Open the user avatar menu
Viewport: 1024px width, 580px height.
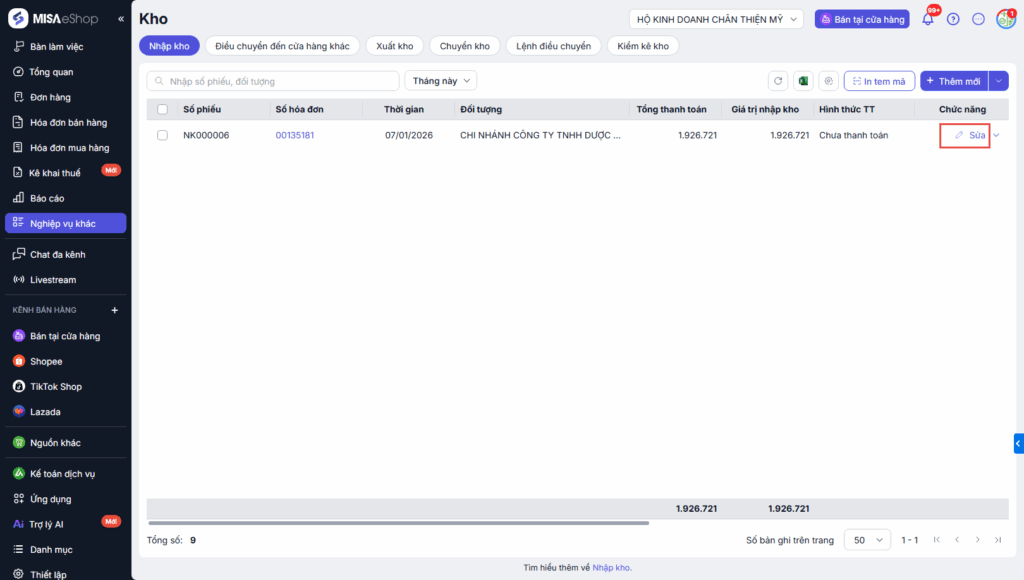click(1006, 19)
